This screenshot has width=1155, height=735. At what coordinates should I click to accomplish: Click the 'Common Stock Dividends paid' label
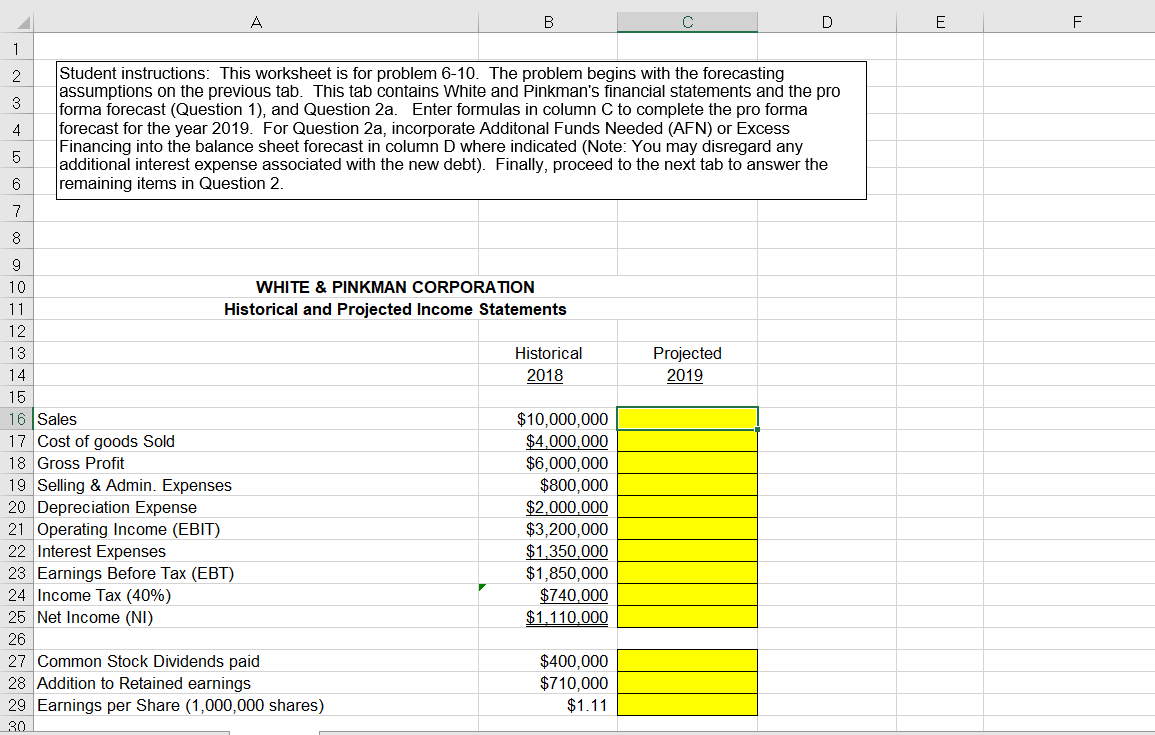point(148,661)
